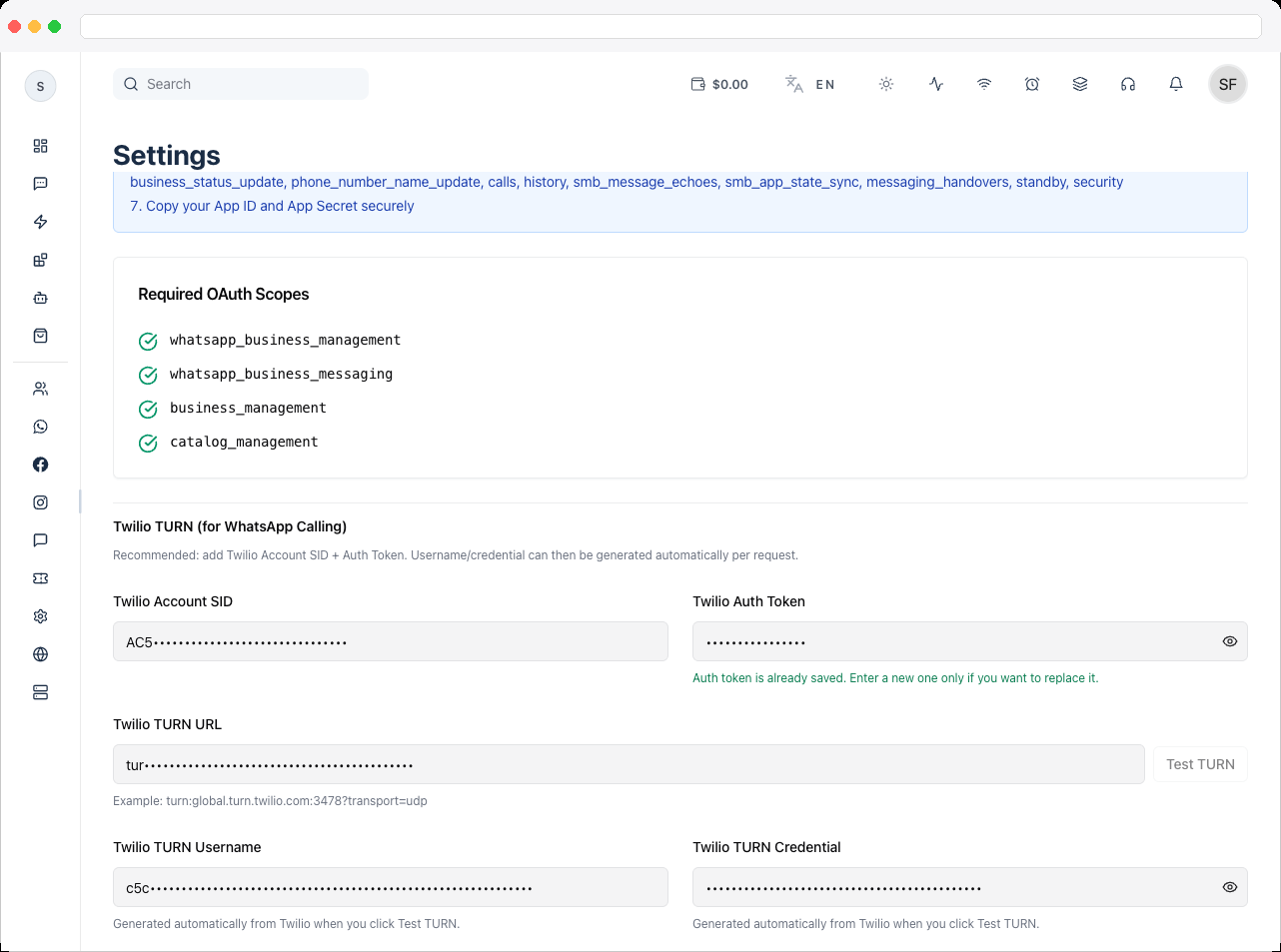This screenshot has height=952, width=1281.
Task: Click the wifi connection status icon
Action: coord(984,84)
